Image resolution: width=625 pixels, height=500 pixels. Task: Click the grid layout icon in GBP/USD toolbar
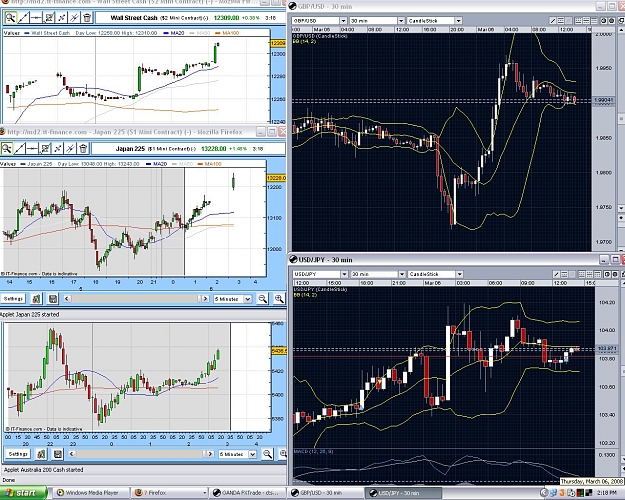579,21
